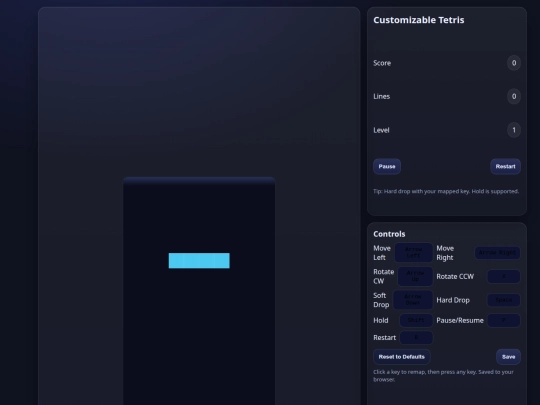Image resolution: width=540 pixels, height=405 pixels.
Task: Remap the Move Right key binding
Action: tap(497, 252)
